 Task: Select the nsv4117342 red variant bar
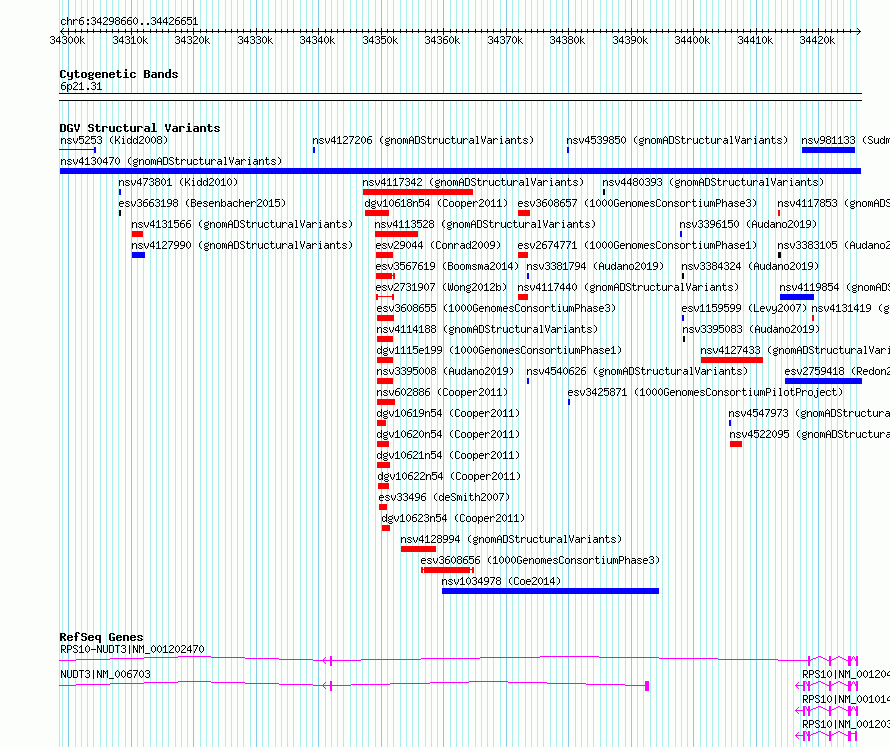418,192
